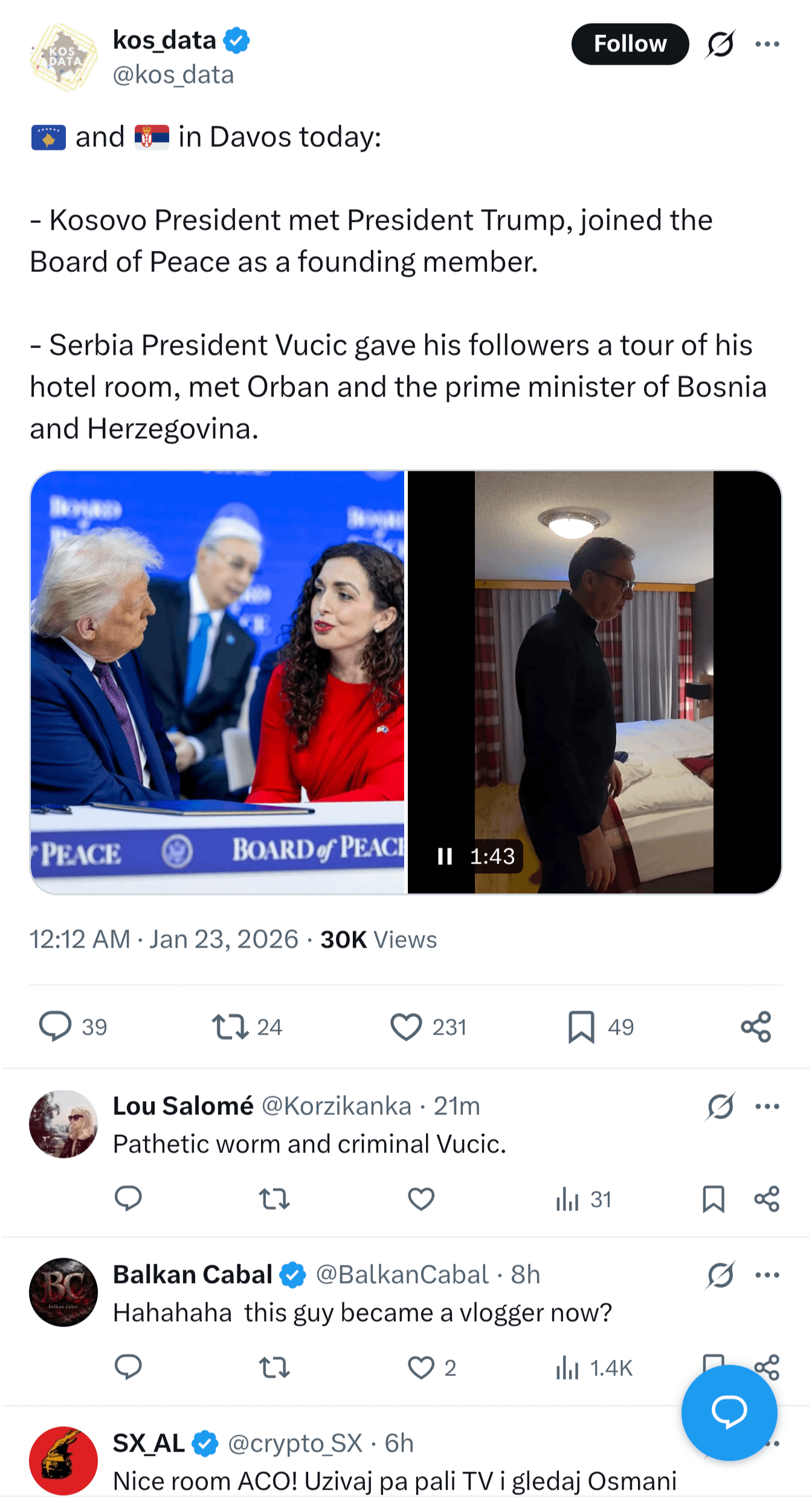Image resolution: width=812 pixels, height=1500 pixels.
Task: Tap the blue floating reply compose button
Action: (729, 1412)
